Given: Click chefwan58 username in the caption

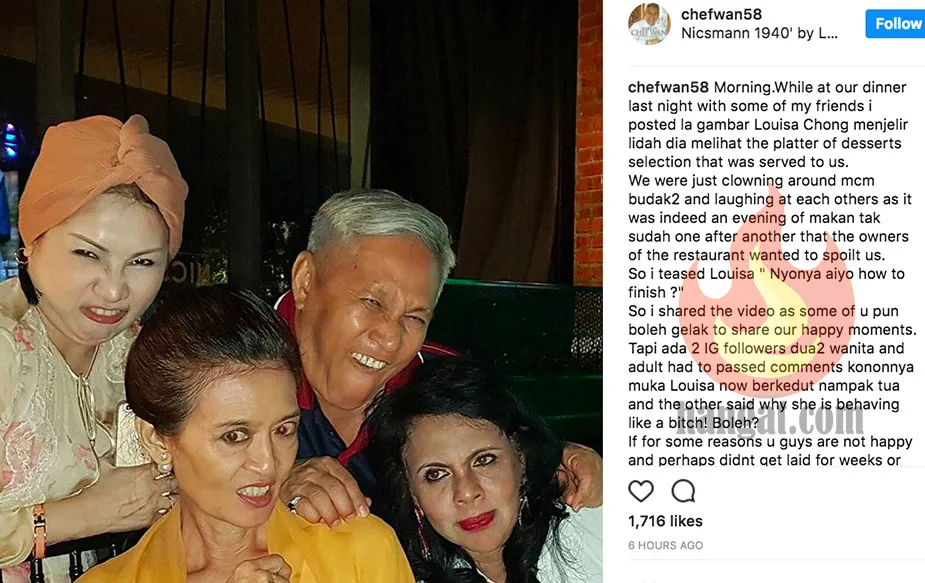Looking at the screenshot, I should click(668, 87).
